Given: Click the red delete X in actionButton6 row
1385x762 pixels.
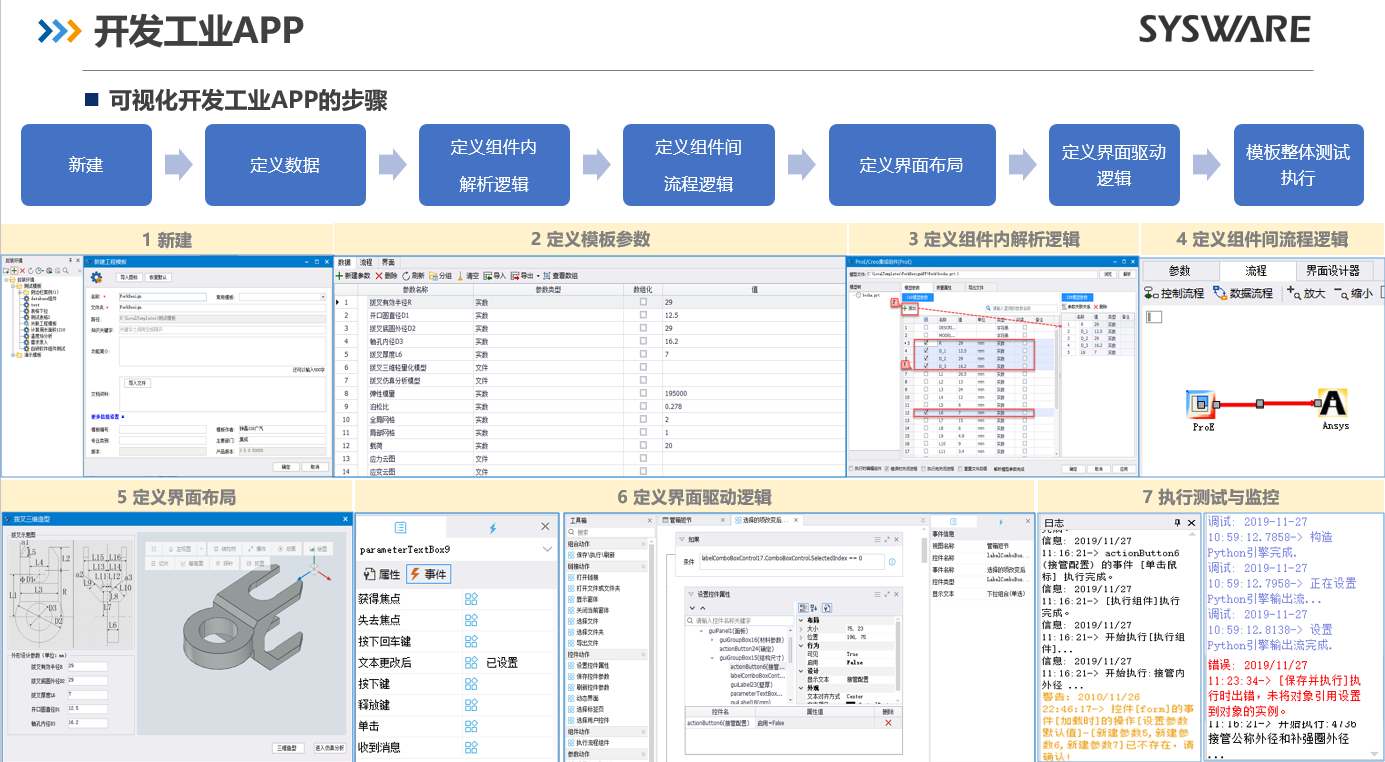Looking at the screenshot, I should pyautogui.click(x=888, y=723).
